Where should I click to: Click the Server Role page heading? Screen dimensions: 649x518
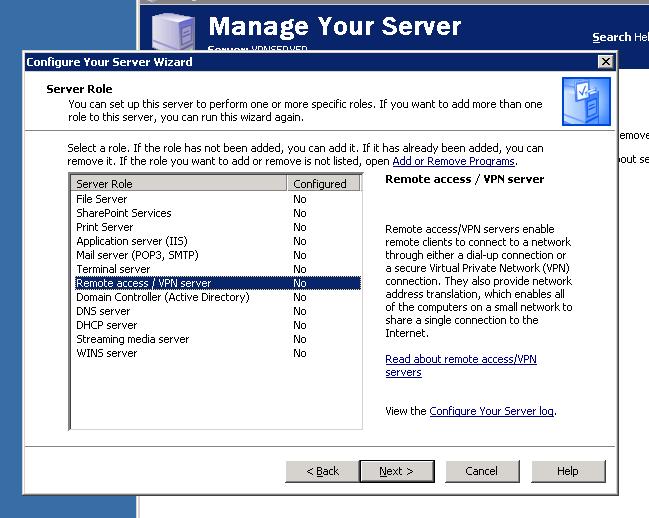pyautogui.click(x=79, y=89)
